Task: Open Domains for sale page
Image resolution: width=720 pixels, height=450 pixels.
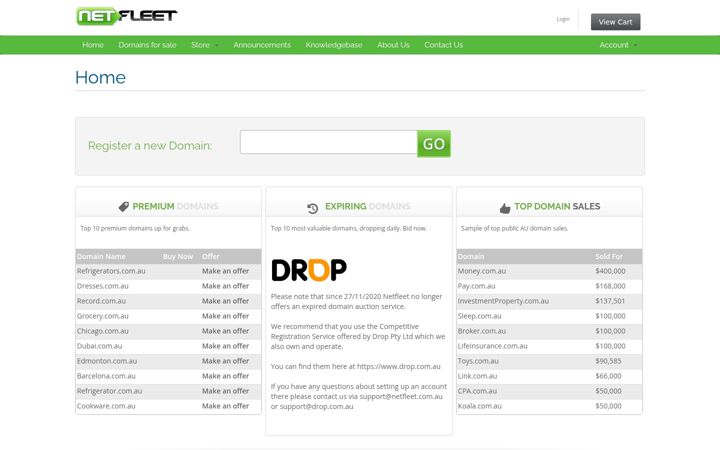Action: 147,45
